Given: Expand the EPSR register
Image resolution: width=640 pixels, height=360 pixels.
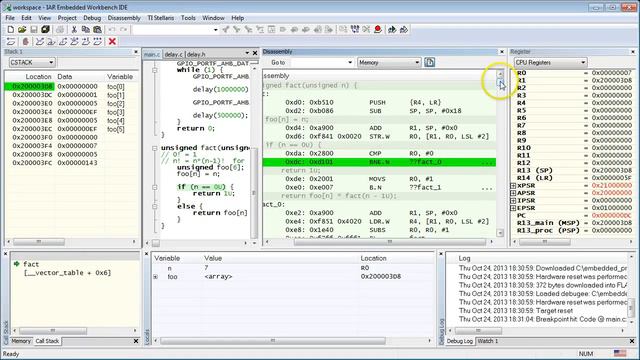Looking at the screenshot, I should (x=513, y=208).
